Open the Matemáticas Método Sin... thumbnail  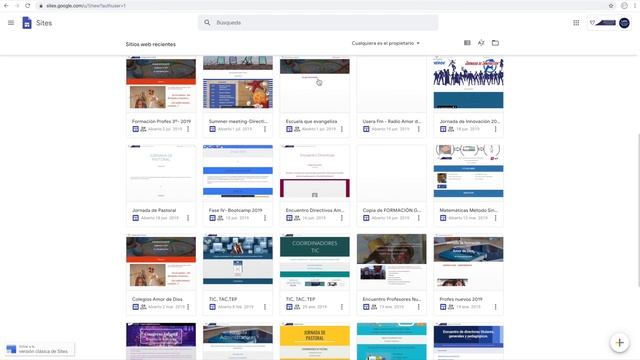click(x=469, y=173)
